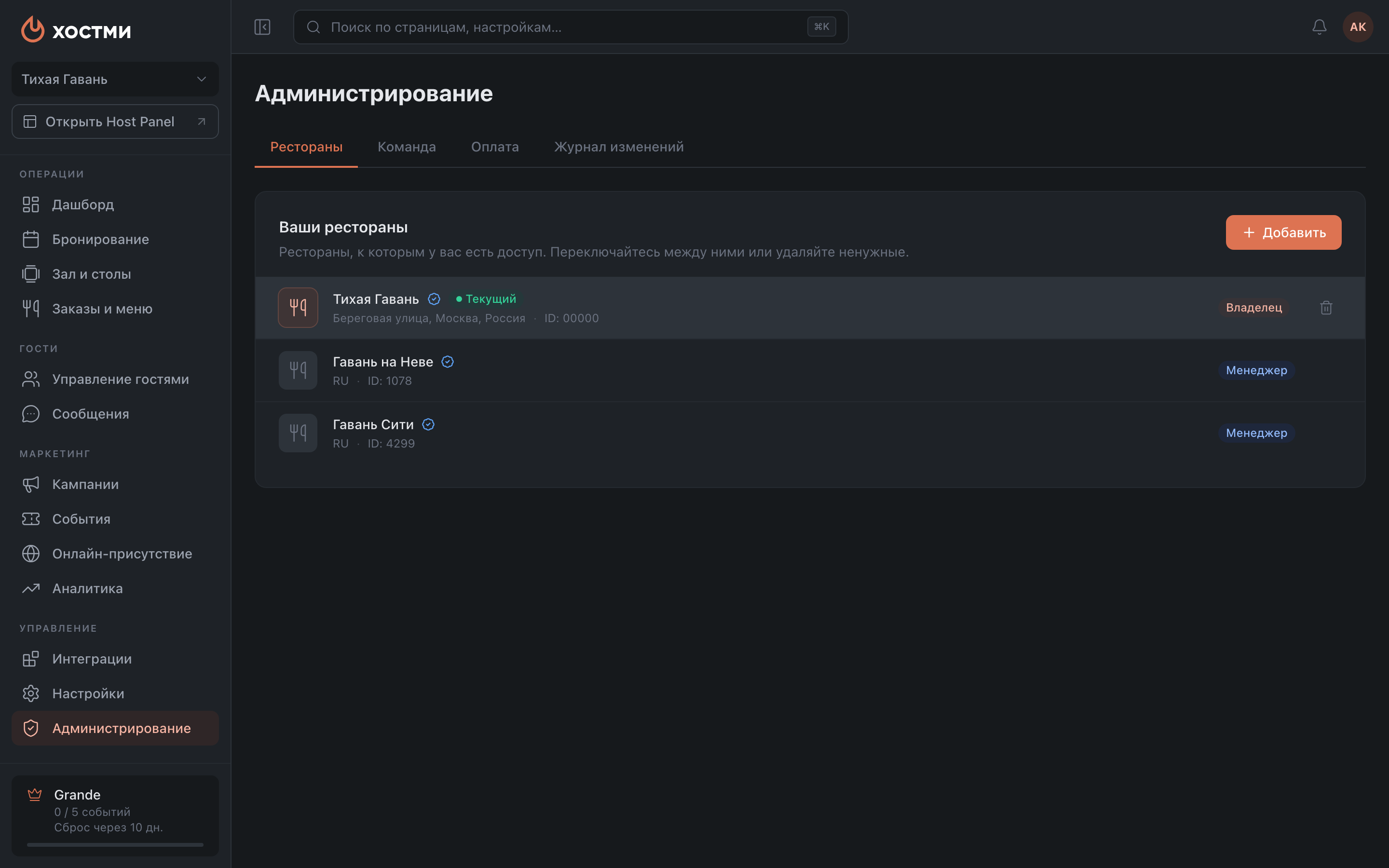Click verified badge next to Гавань Сити

pyautogui.click(x=428, y=424)
